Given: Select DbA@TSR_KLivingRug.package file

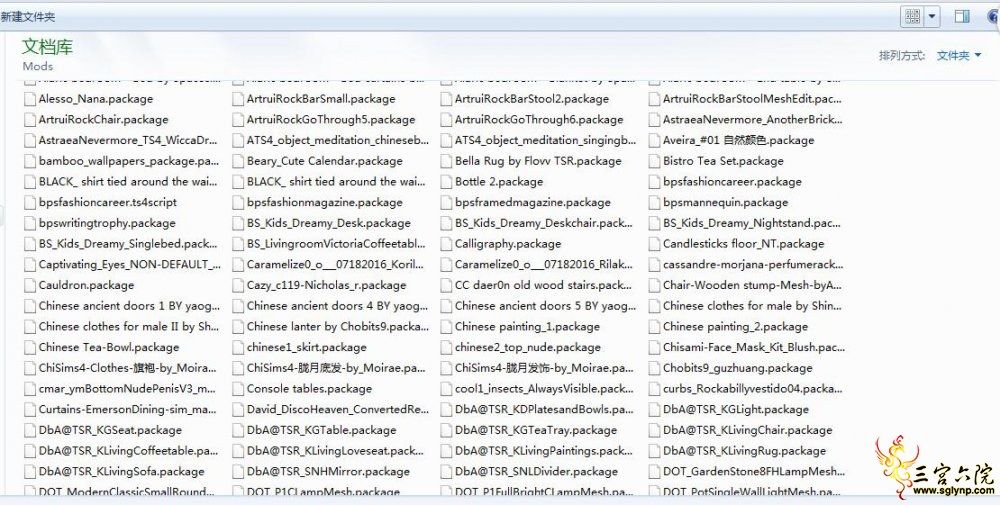Looking at the screenshot, I should point(744,451).
